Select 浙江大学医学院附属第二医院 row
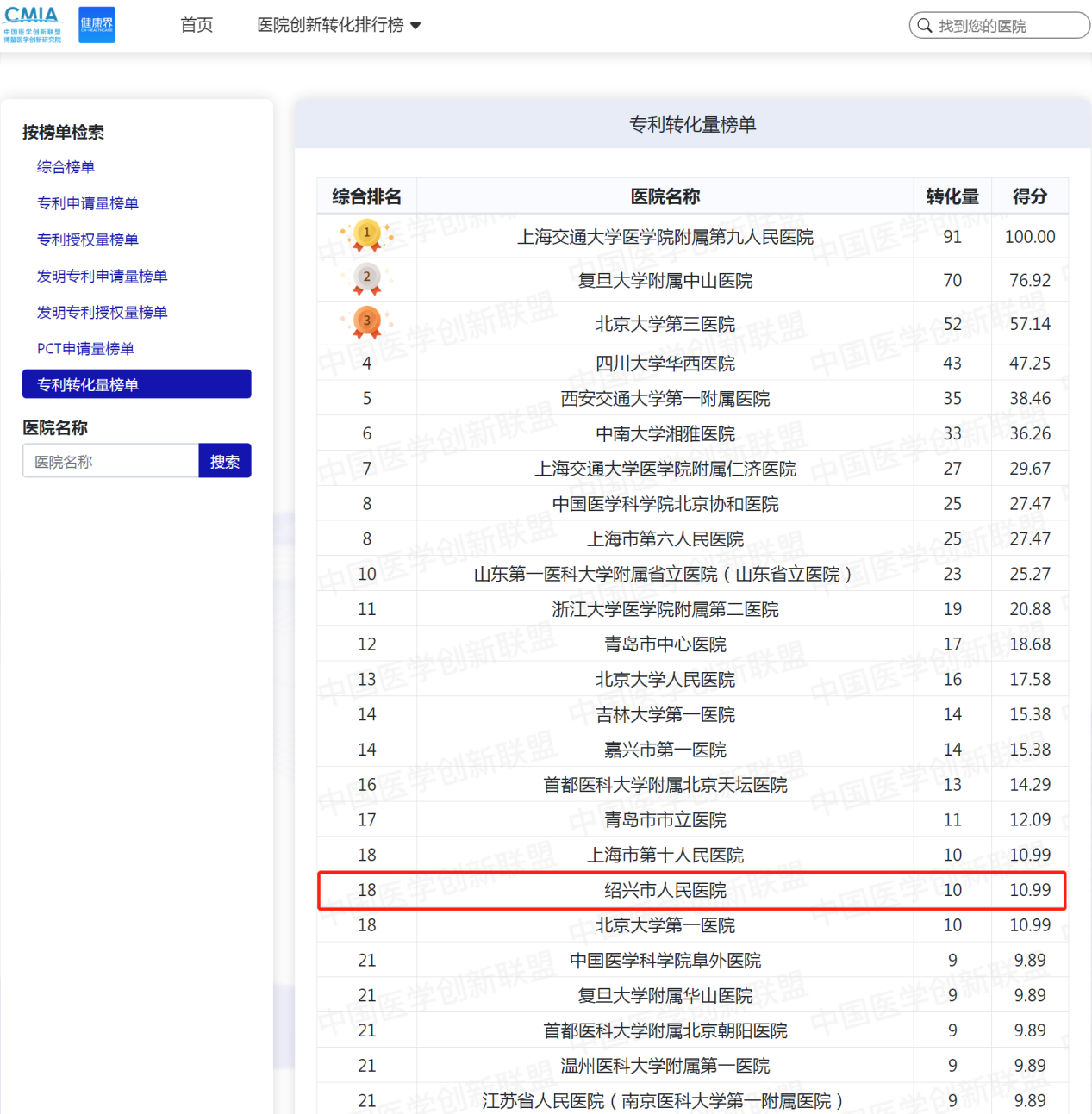The image size is (1092, 1114). pos(693,609)
